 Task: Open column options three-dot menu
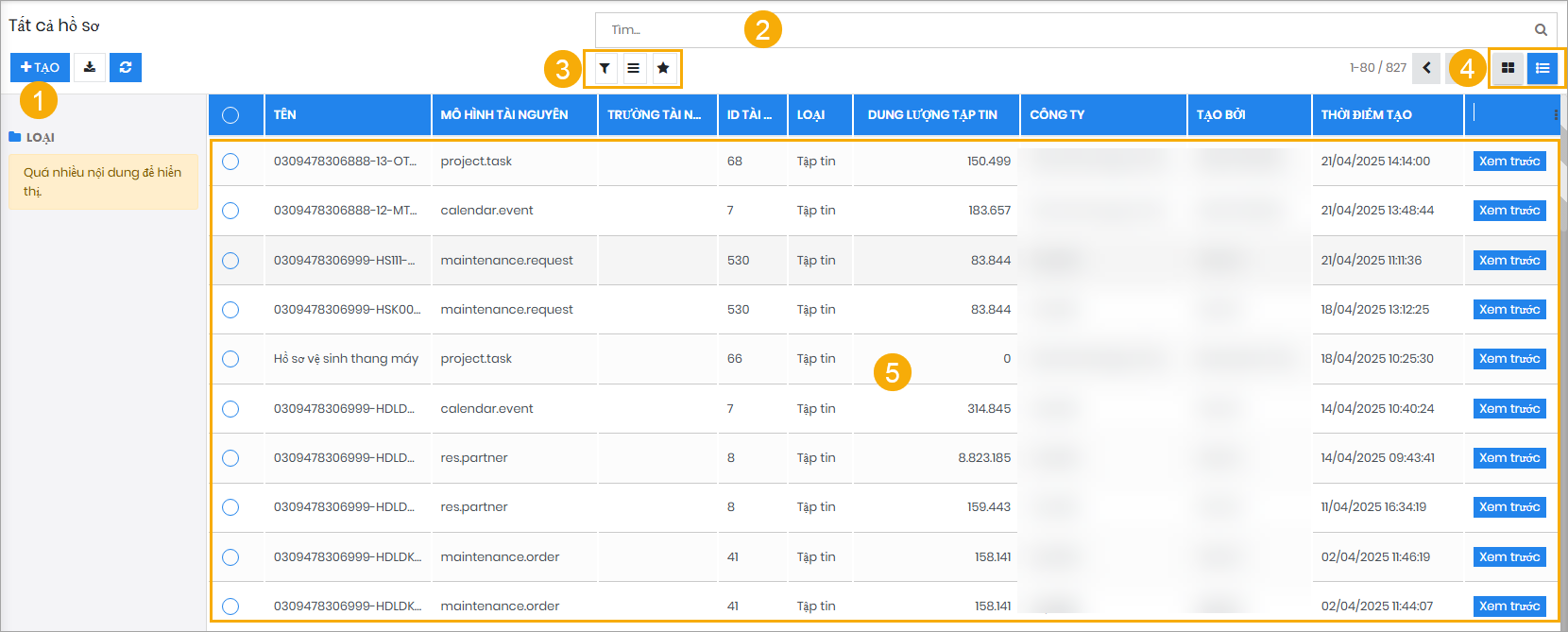tap(1556, 114)
